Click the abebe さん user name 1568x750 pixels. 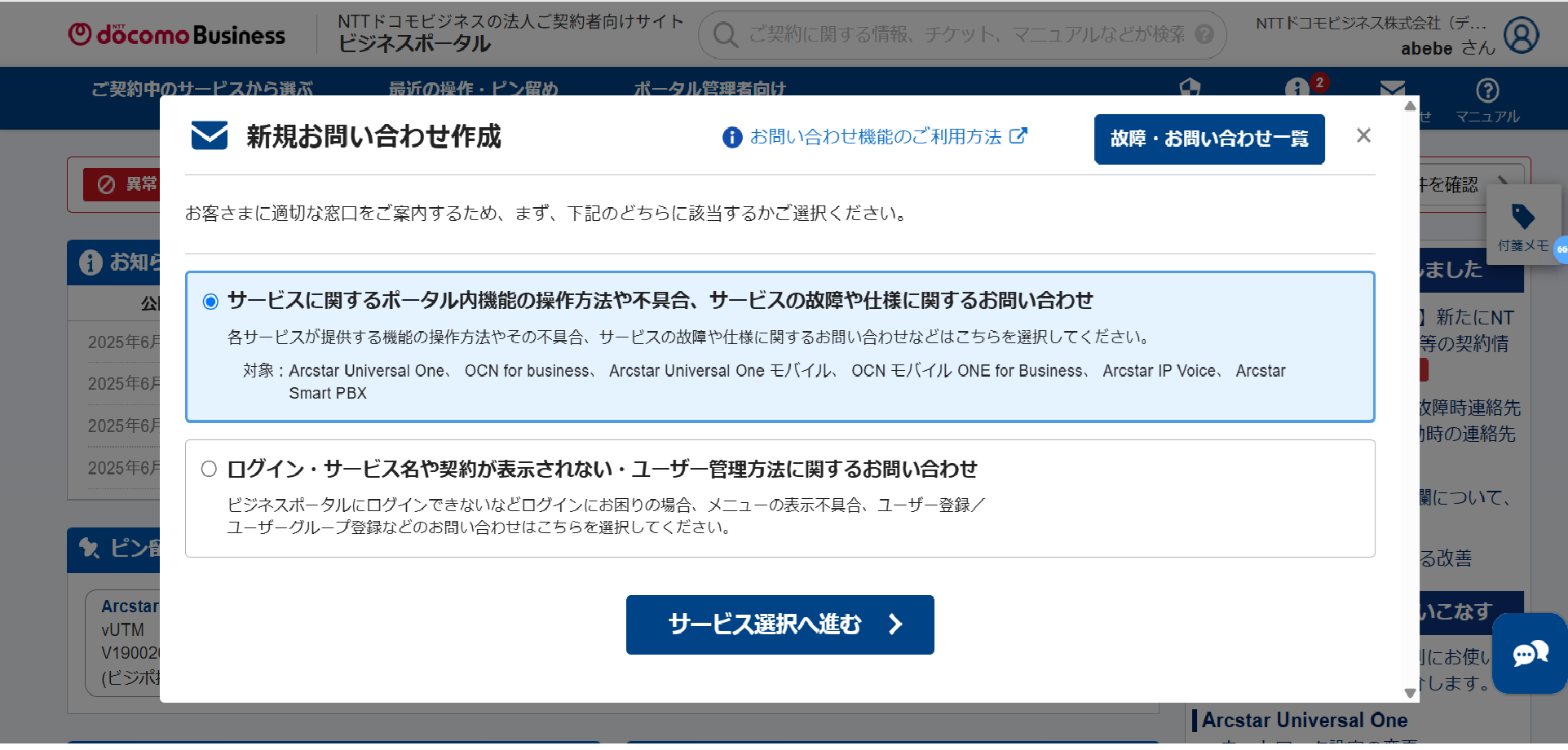tap(1447, 48)
